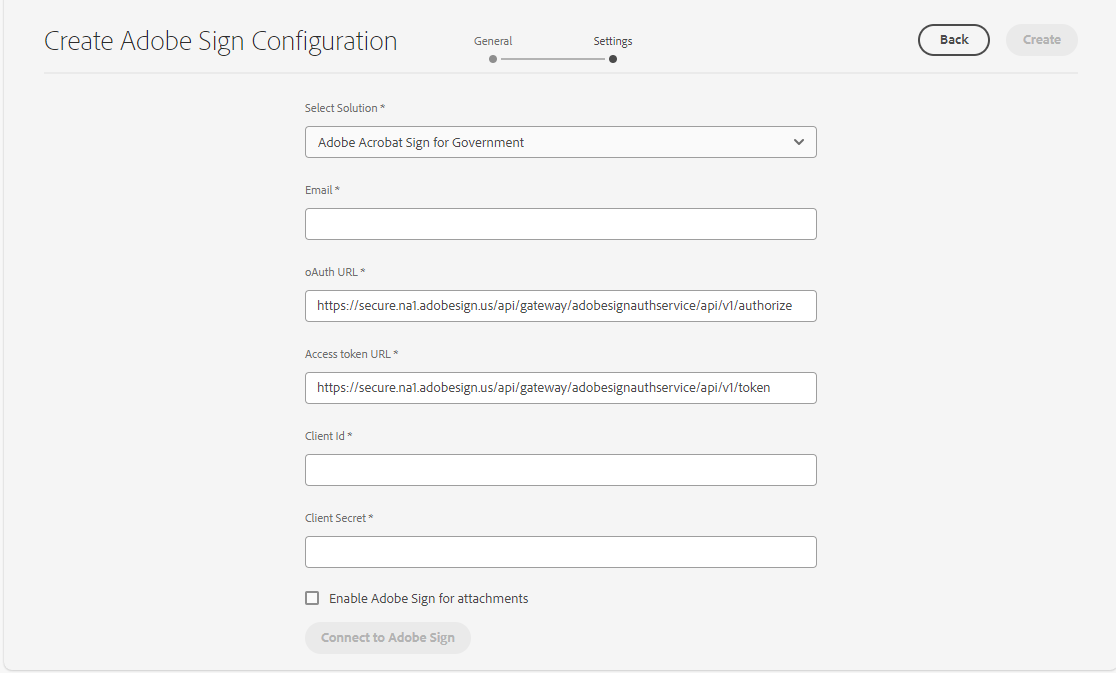1116x673 pixels.
Task: Focus the Email input field
Action: [x=560, y=224]
